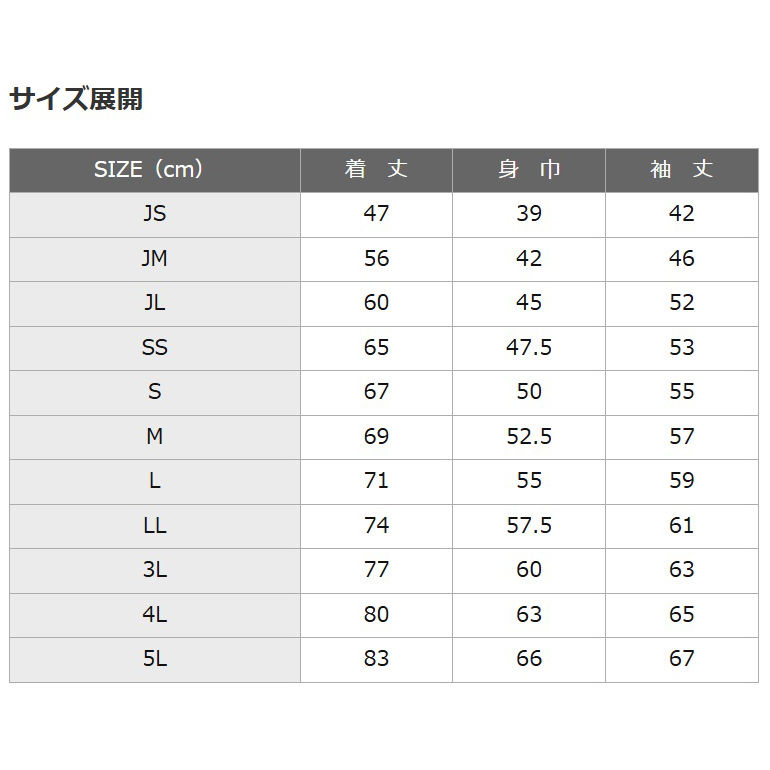The image size is (770, 770).
Task: Select the JL size row label
Action: tap(155, 303)
